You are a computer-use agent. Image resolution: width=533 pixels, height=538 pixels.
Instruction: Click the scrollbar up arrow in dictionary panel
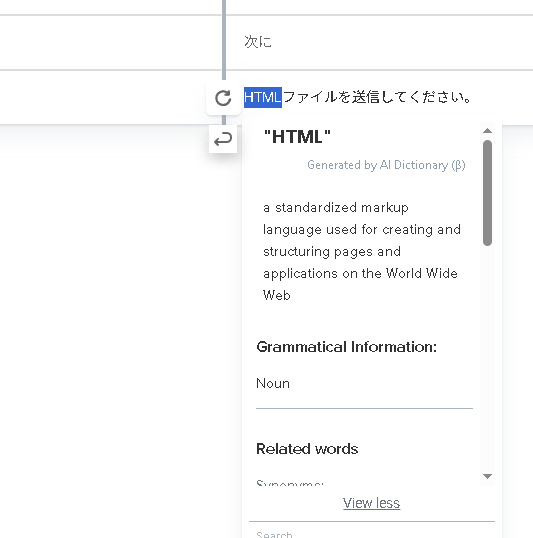tap(487, 131)
